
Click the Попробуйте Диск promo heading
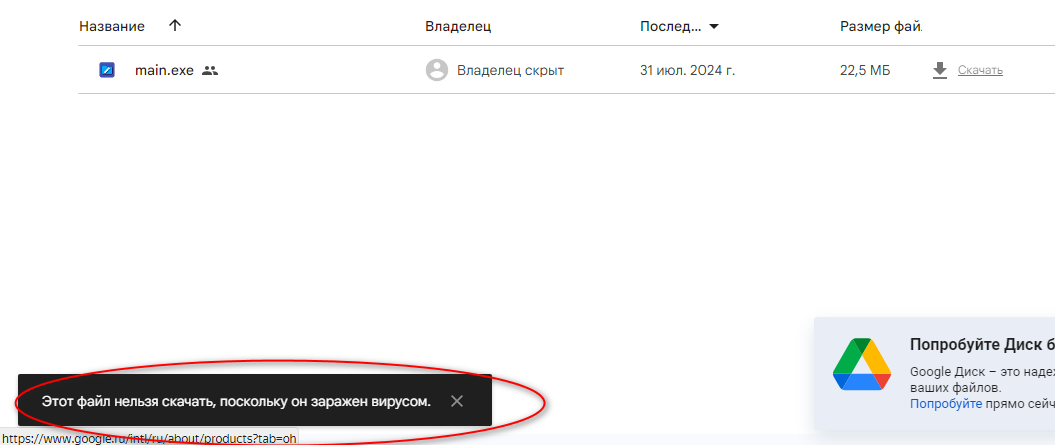[982, 345]
